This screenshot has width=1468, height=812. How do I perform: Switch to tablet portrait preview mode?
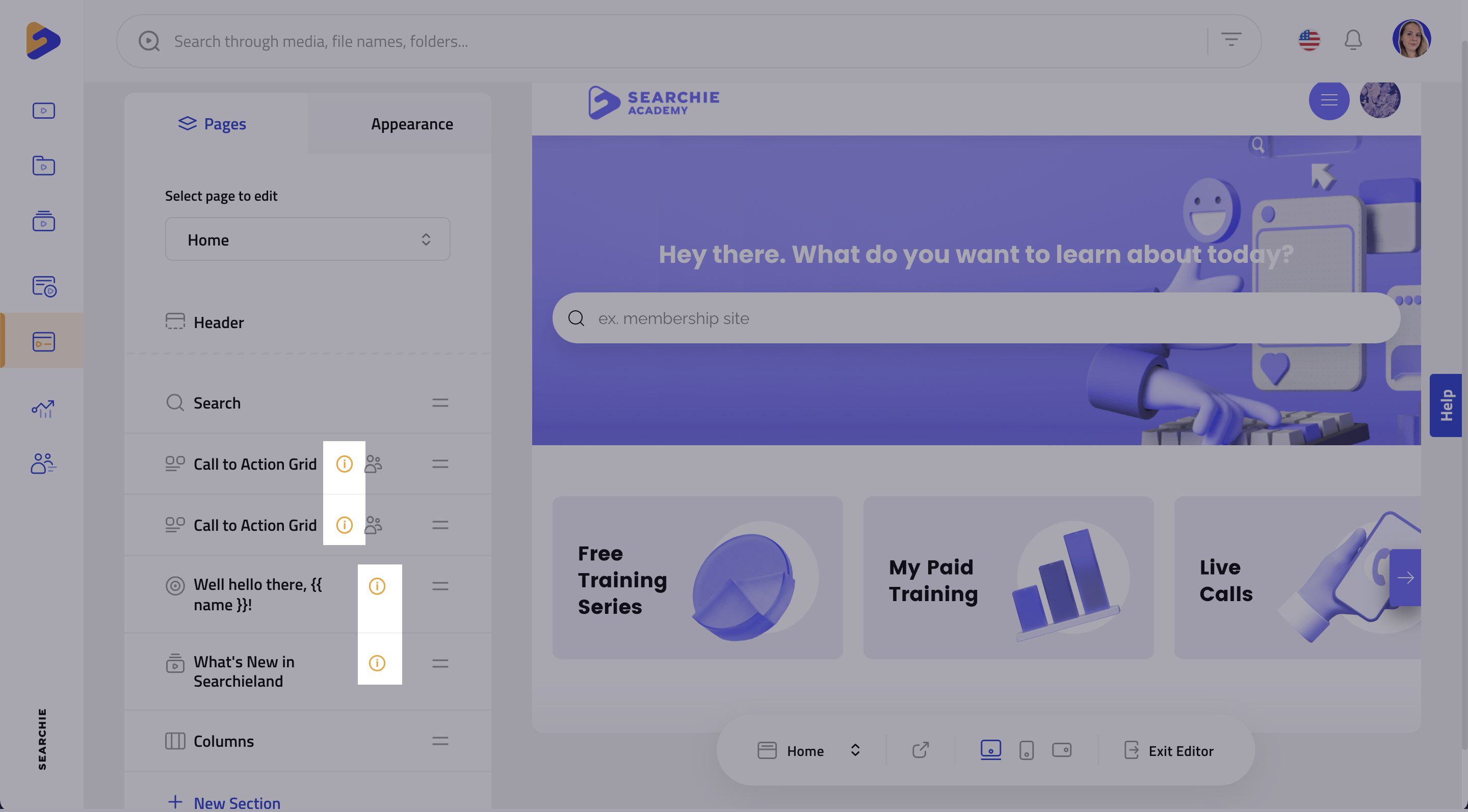click(x=1027, y=750)
